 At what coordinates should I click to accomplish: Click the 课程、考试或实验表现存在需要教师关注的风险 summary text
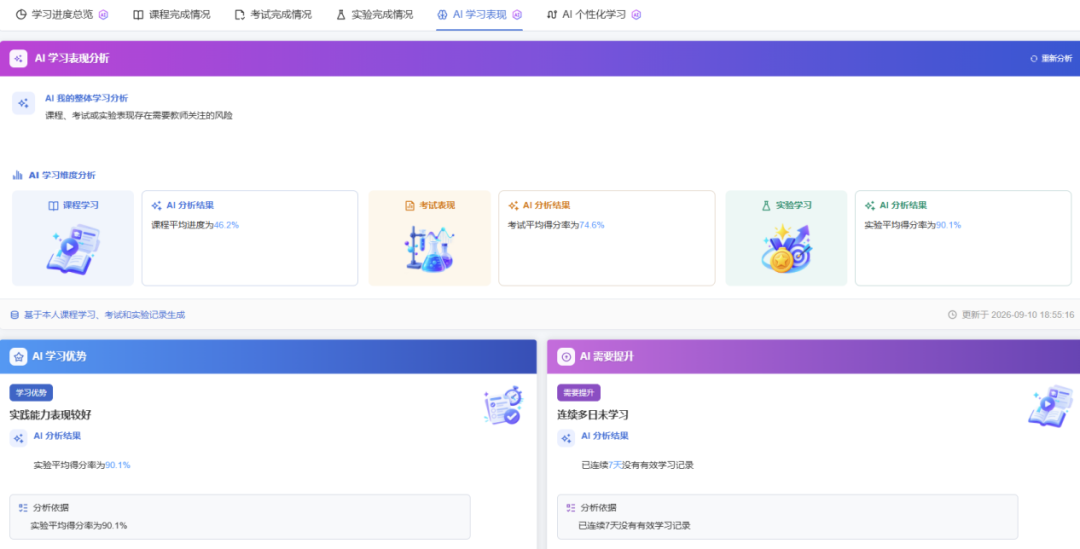coord(139,116)
